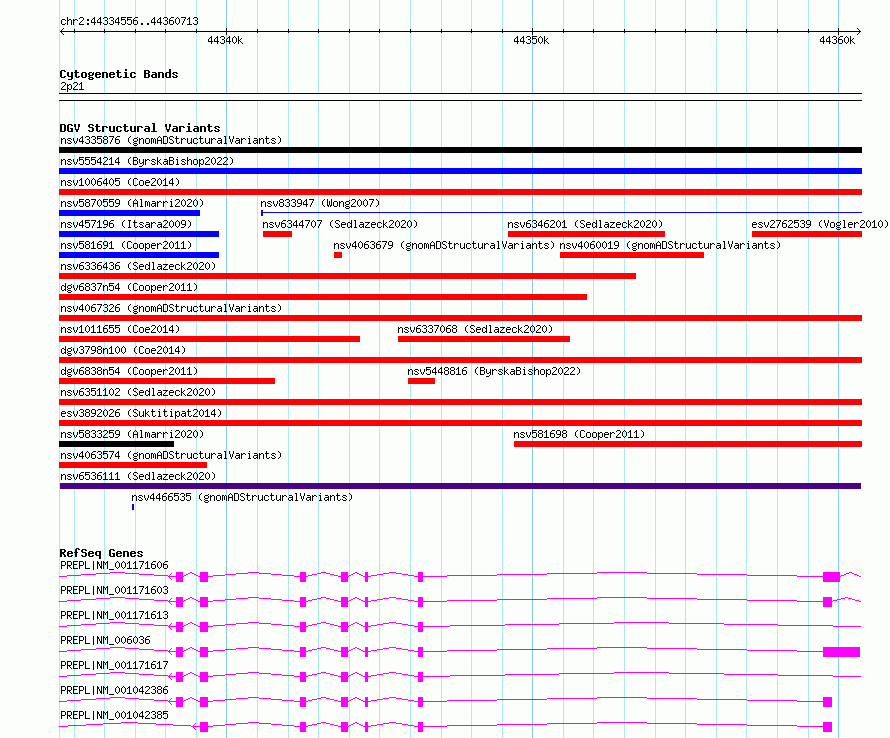Select nsv6536111 (Sedlazeck2020) label
This screenshot has width=890, height=738.
138,476
